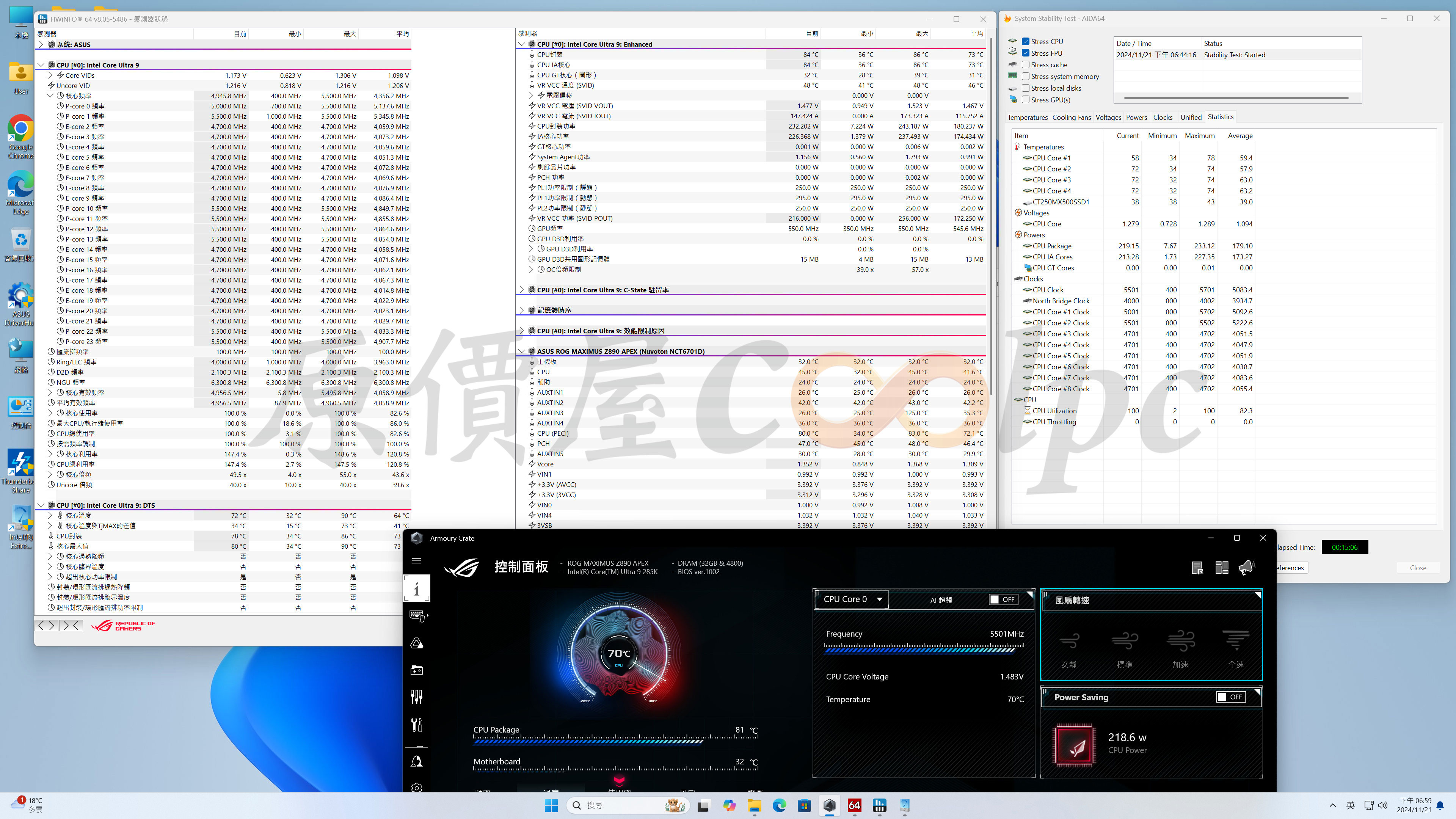Screen dimensions: 1456x819
Task: Open the CPU Core 0 dropdown
Action: click(852, 599)
